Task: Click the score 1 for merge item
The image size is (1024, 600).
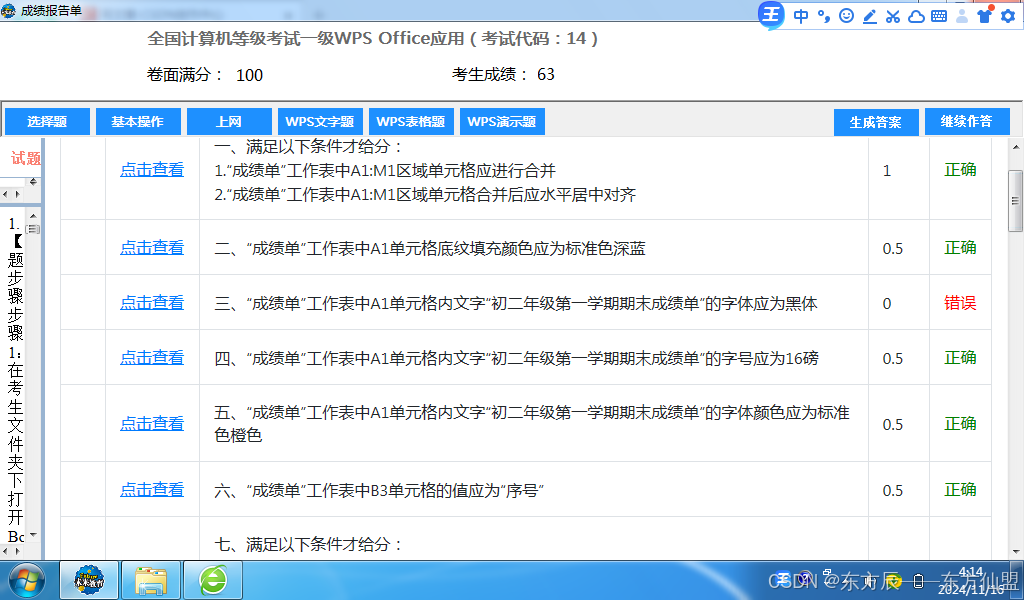Action: pos(887,171)
